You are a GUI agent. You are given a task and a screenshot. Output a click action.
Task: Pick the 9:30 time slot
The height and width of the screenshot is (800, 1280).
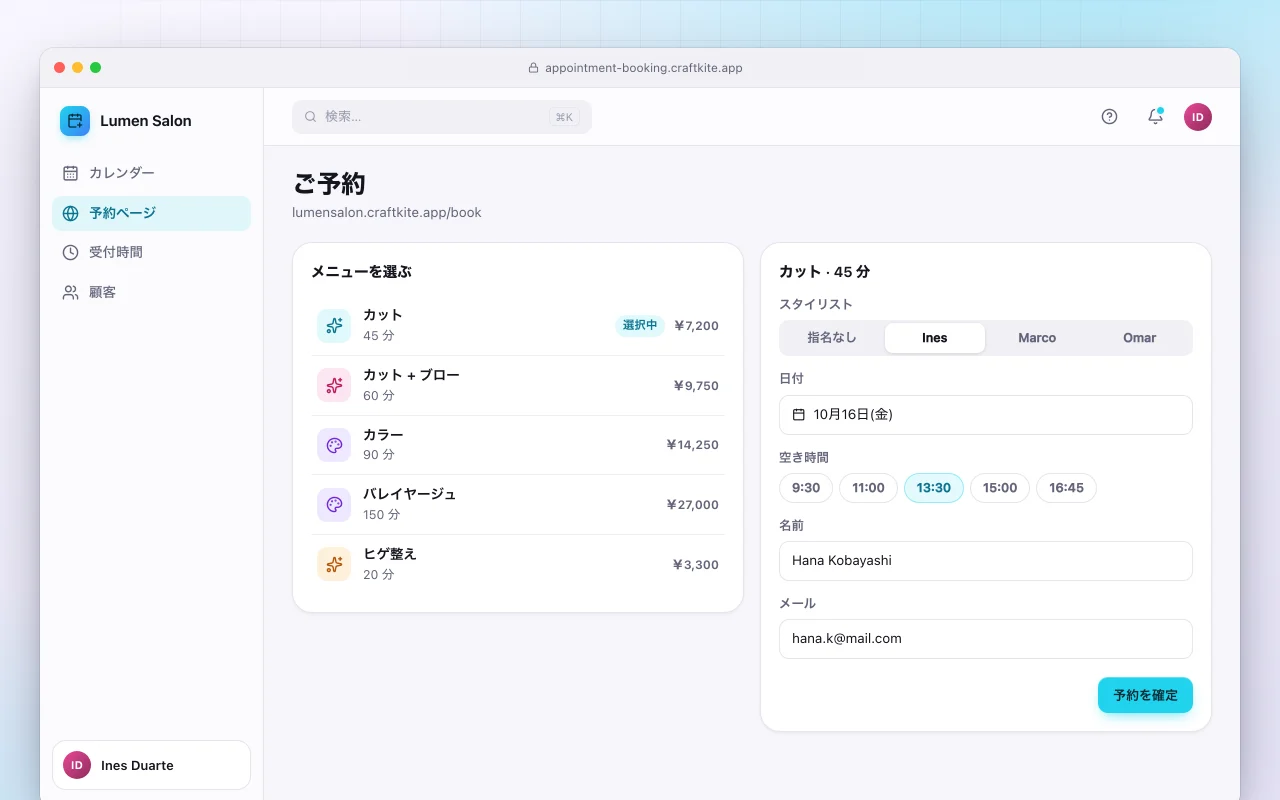pyautogui.click(x=806, y=488)
